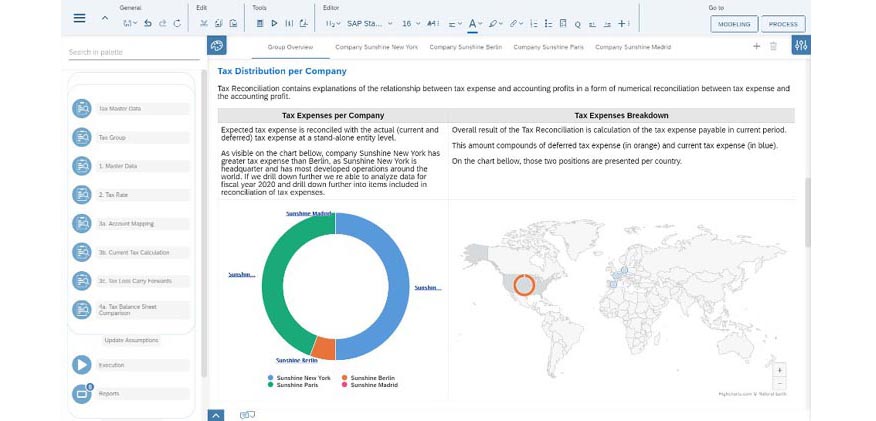876x421 pixels.
Task: Zoom out on the world map
Action: click(780, 383)
